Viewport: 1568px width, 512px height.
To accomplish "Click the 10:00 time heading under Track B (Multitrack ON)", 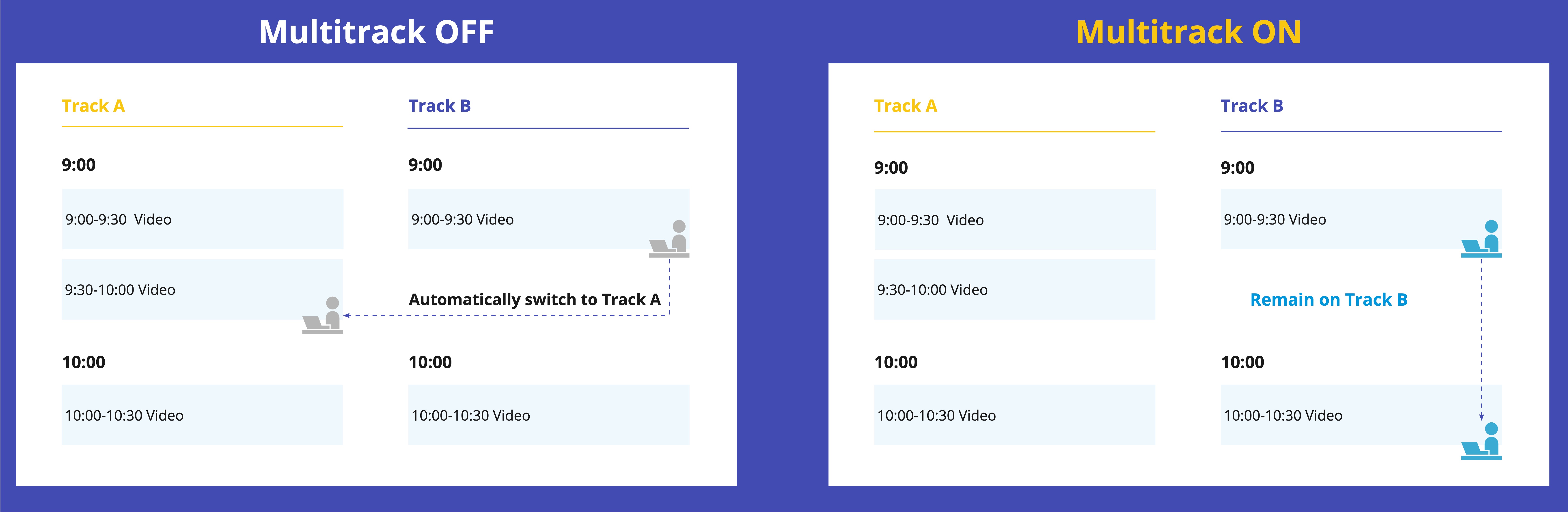I will coord(1242,362).
